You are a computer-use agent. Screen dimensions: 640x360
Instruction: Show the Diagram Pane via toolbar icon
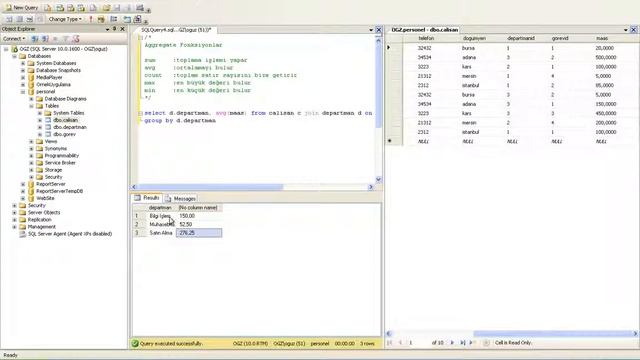[x=9, y=19]
